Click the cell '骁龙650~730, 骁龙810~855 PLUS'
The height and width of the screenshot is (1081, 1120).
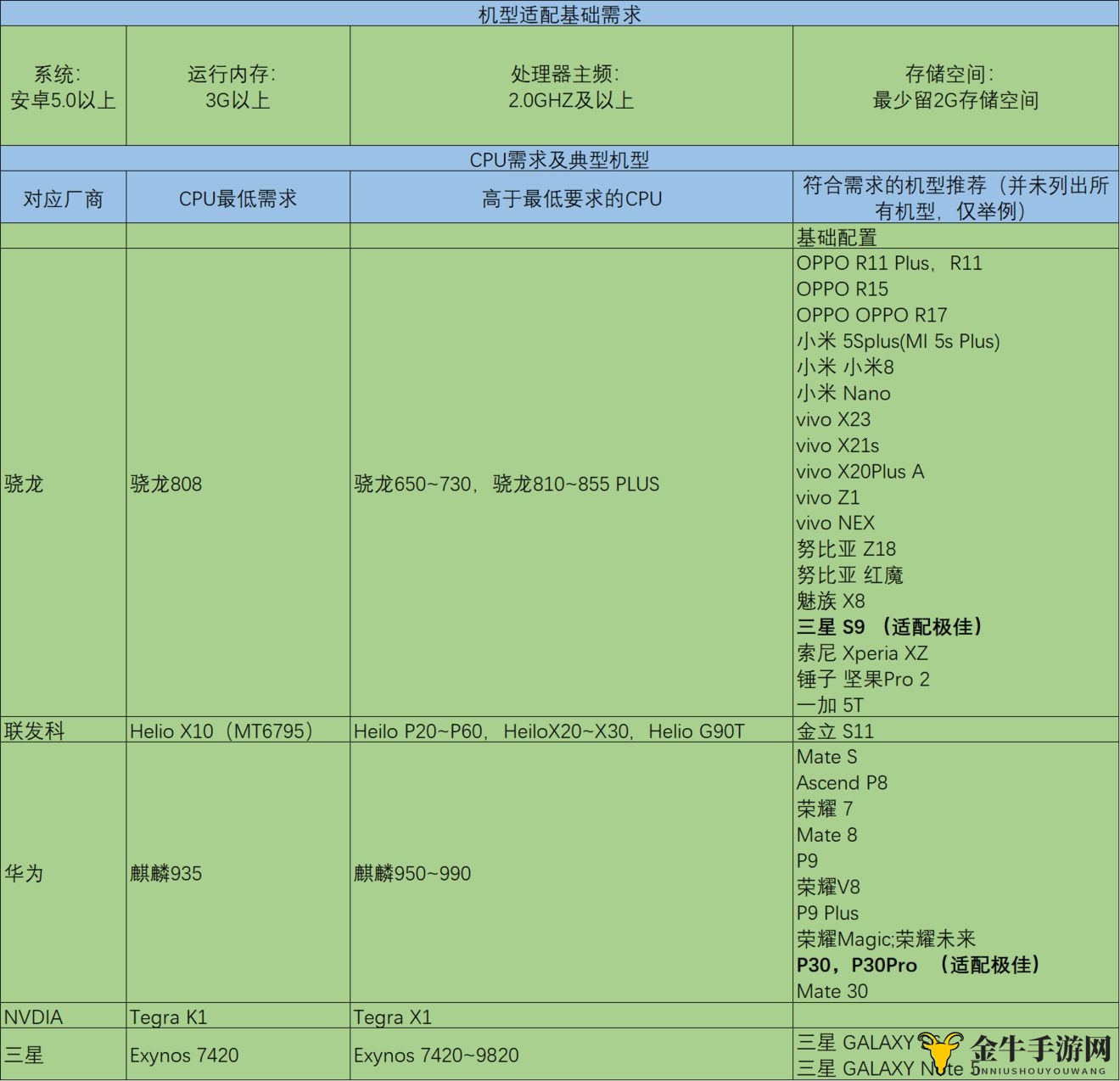click(571, 483)
